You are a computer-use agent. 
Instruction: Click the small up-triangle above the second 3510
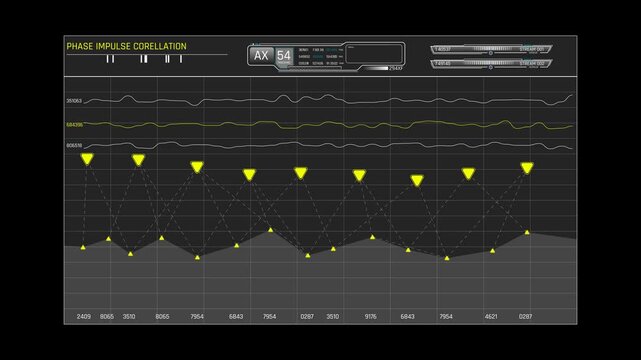pyautogui.click(x=333, y=249)
